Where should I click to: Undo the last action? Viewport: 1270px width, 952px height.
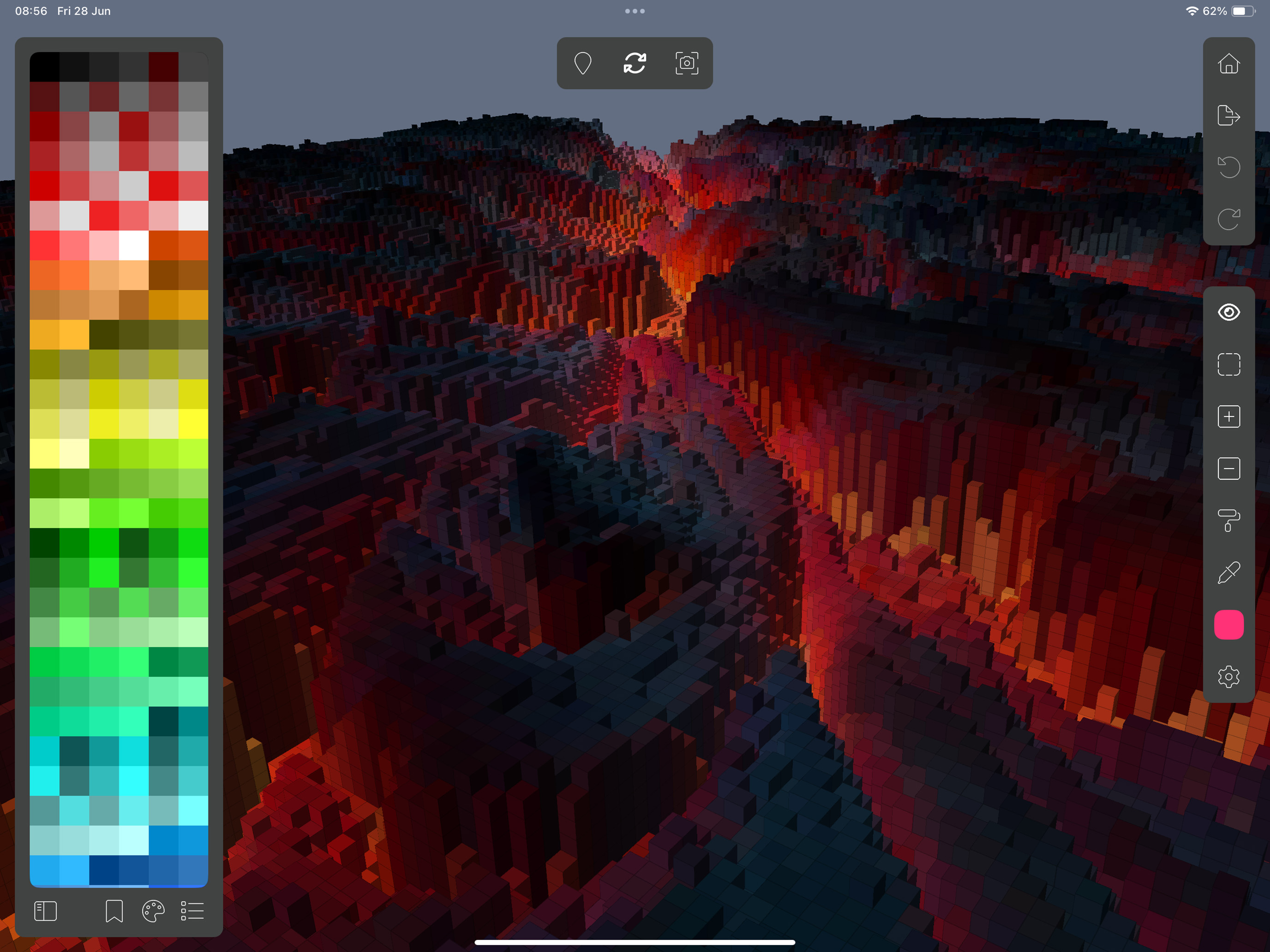(x=1228, y=167)
